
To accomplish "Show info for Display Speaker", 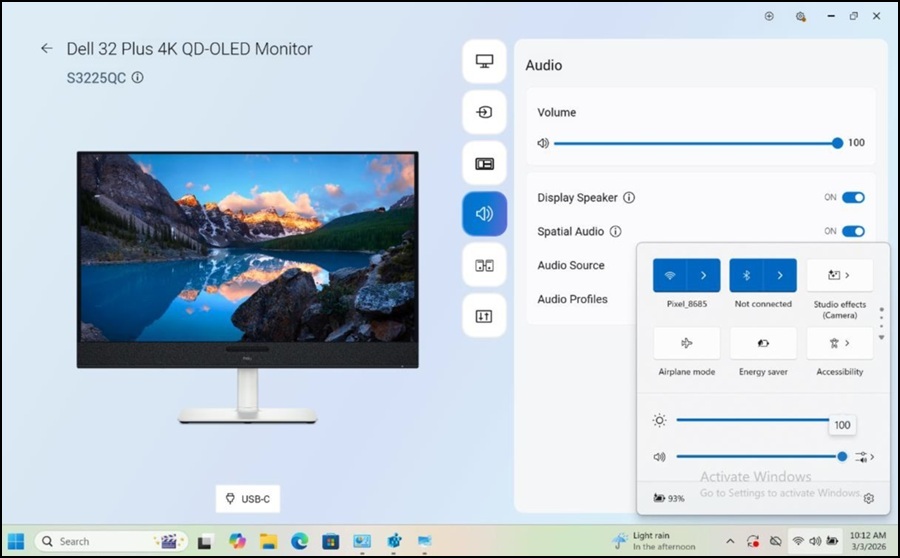I will 629,197.
